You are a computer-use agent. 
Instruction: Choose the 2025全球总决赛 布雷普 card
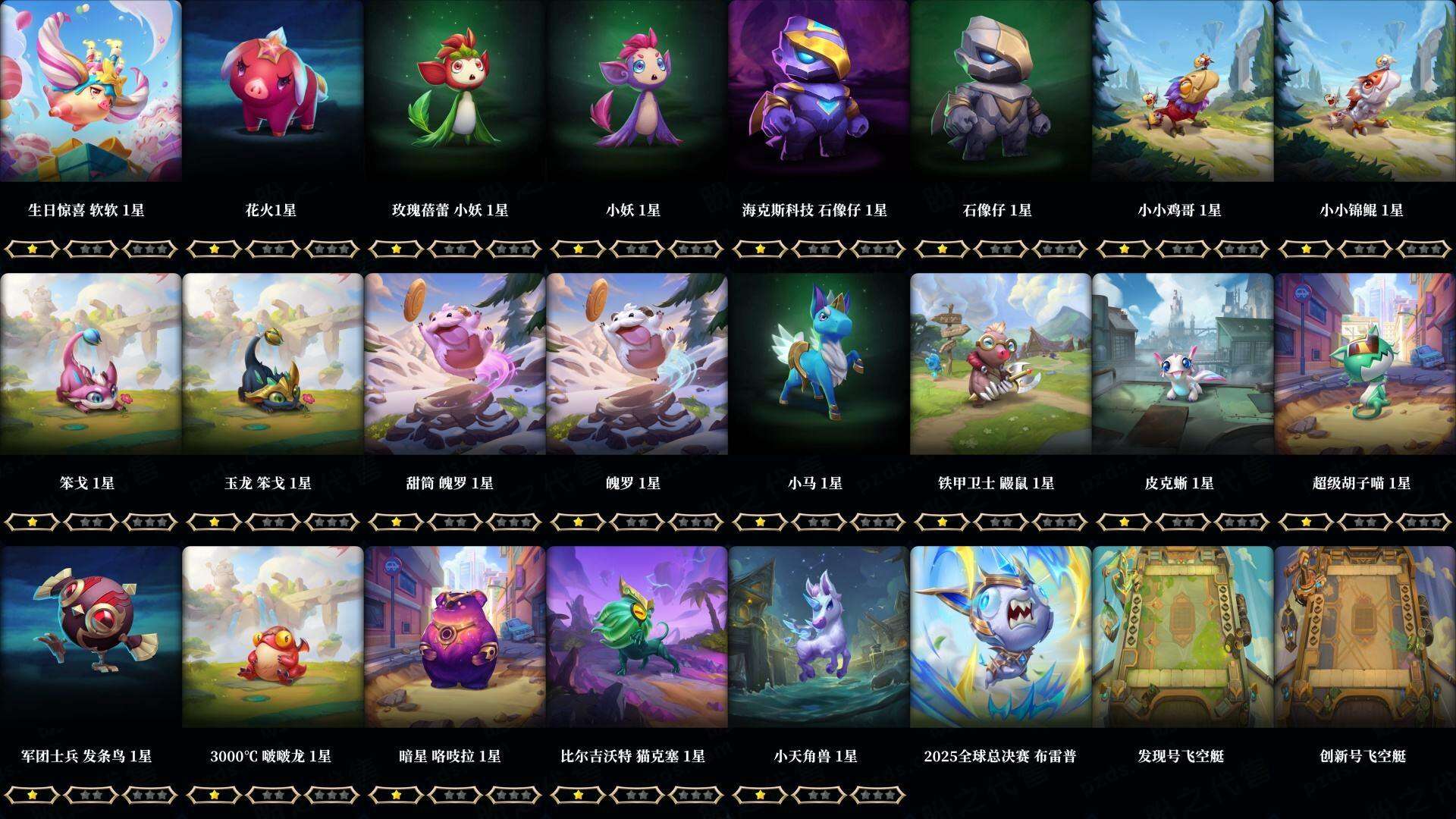(x=1001, y=637)
